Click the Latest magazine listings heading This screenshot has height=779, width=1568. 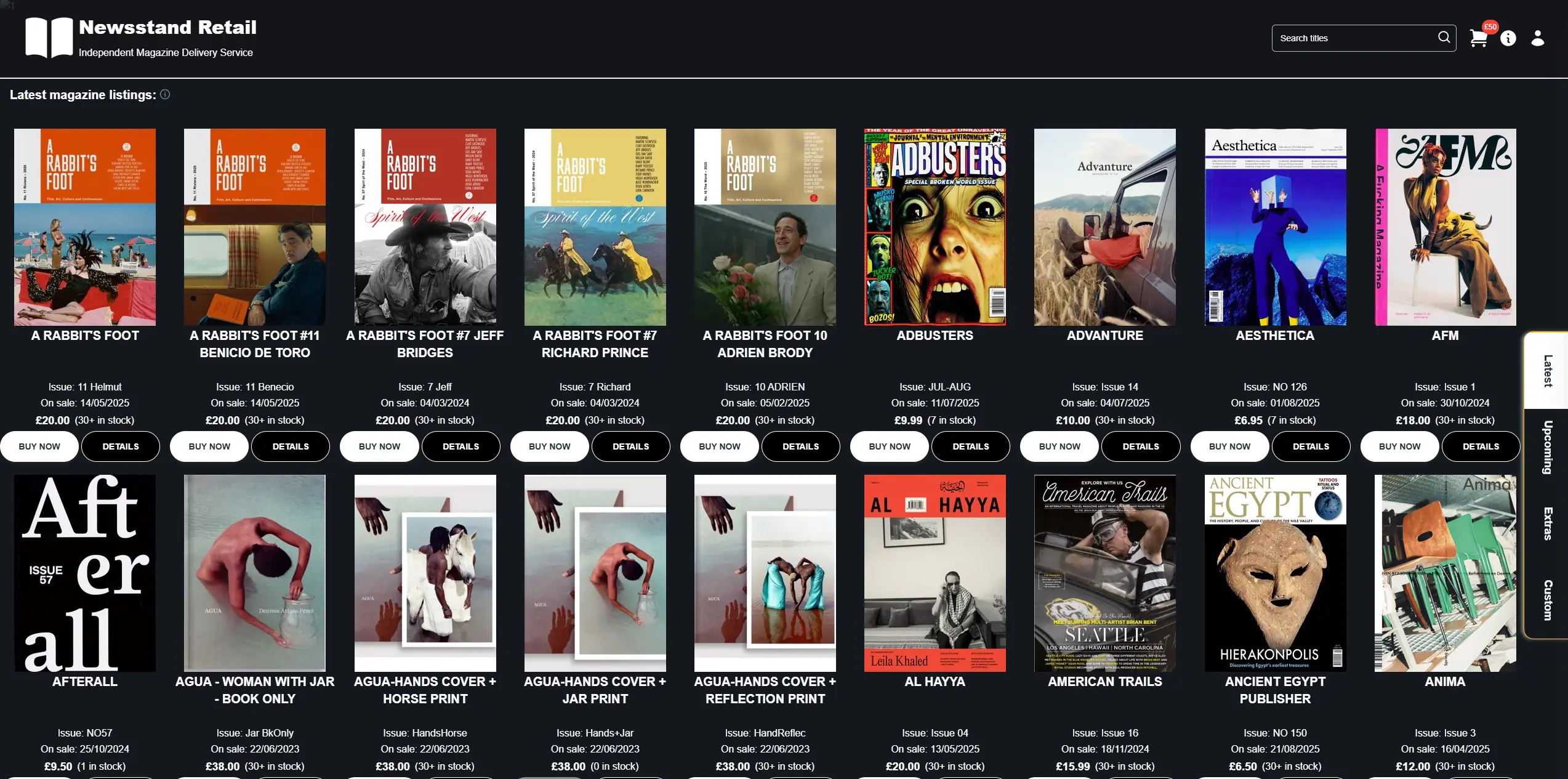[x=82, y=95]
